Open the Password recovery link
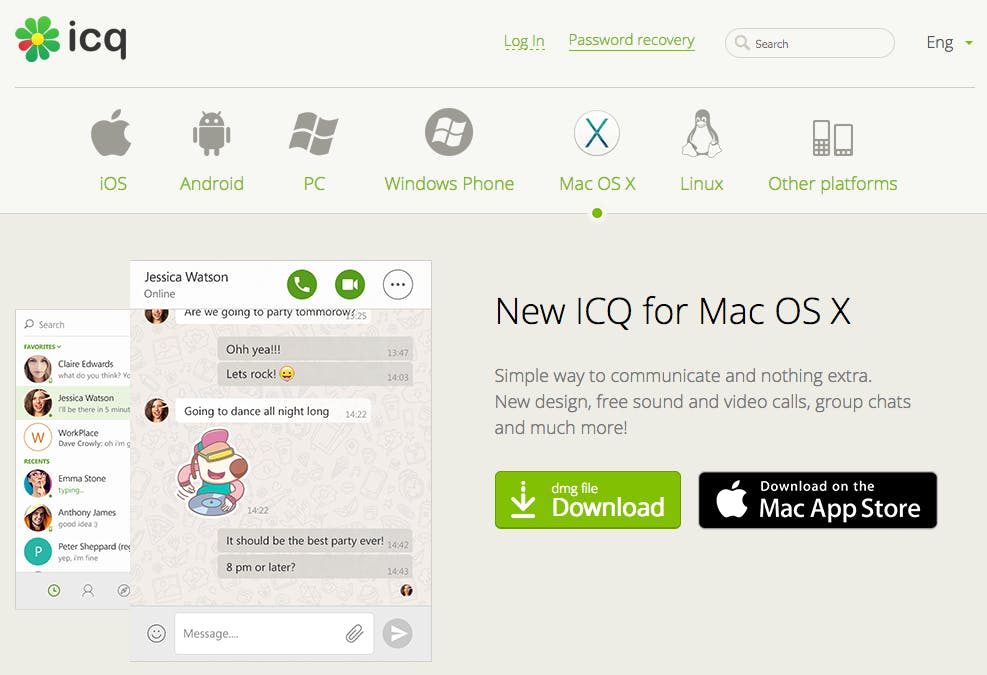987x675 pixels. tap(631, 40)
